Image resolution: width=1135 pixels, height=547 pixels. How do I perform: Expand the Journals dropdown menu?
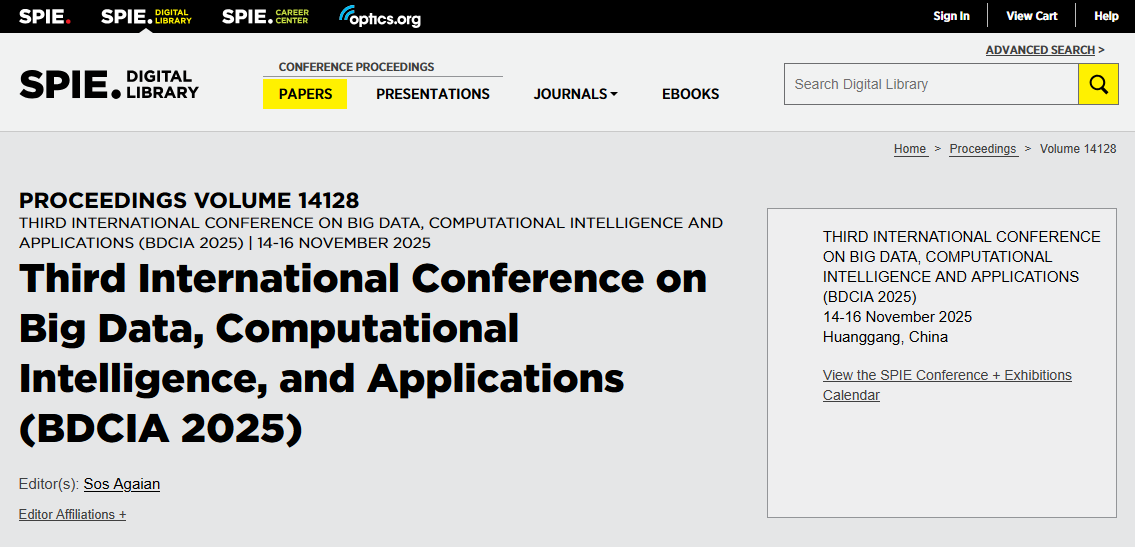(575, 94)
